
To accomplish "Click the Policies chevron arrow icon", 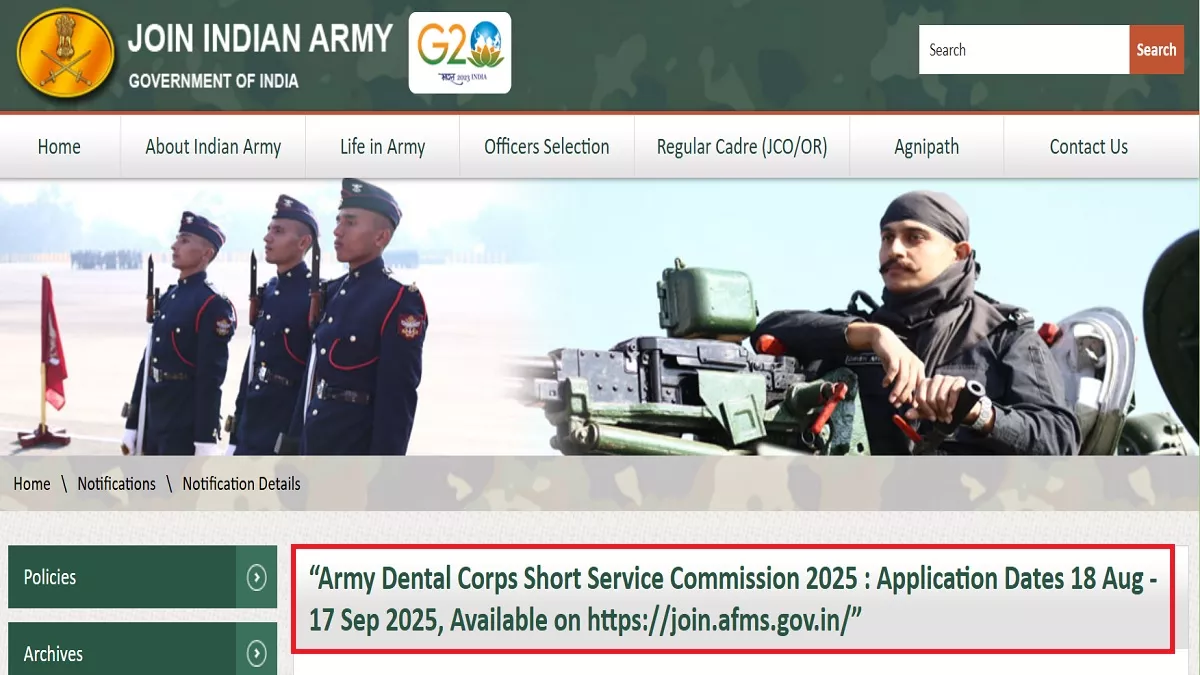I will 257,577.
